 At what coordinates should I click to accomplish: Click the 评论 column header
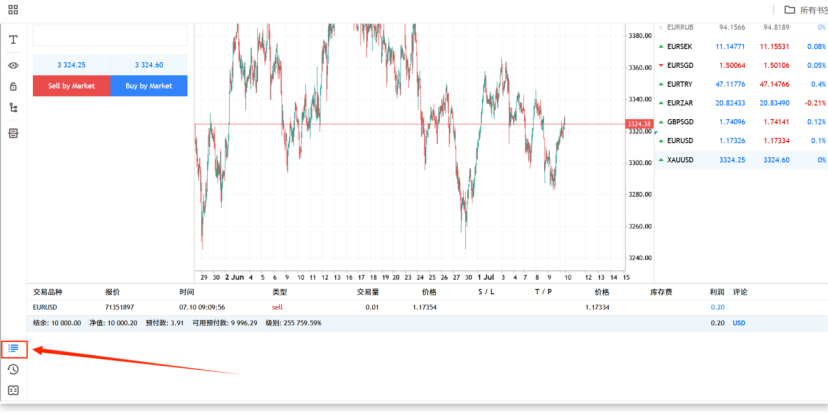click(740, 292)
